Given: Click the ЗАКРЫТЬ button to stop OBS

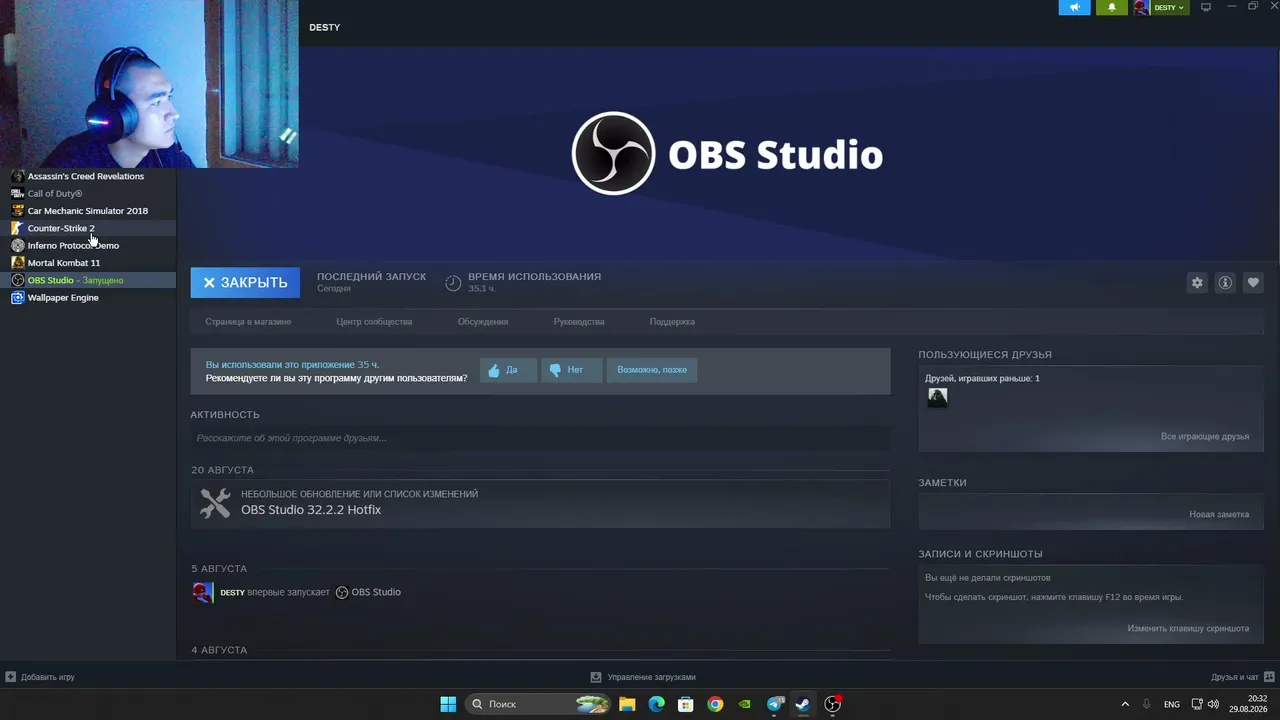Looking at the screenshot, I should click(245, 282).
